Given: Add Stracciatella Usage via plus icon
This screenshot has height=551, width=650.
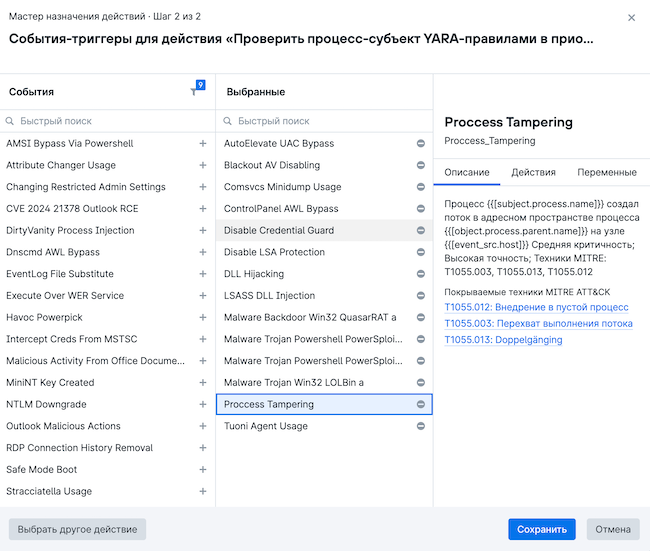Looking at the screenshot, I should click(203, 492).
